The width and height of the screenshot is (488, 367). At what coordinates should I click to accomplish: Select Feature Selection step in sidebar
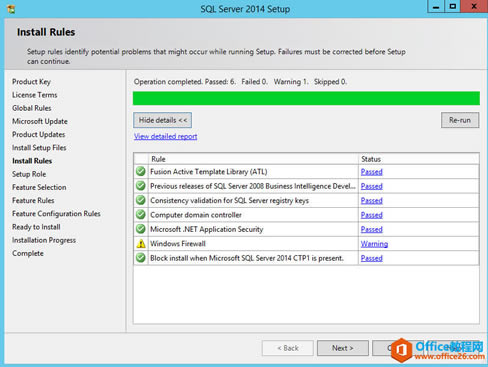[39, 187]
